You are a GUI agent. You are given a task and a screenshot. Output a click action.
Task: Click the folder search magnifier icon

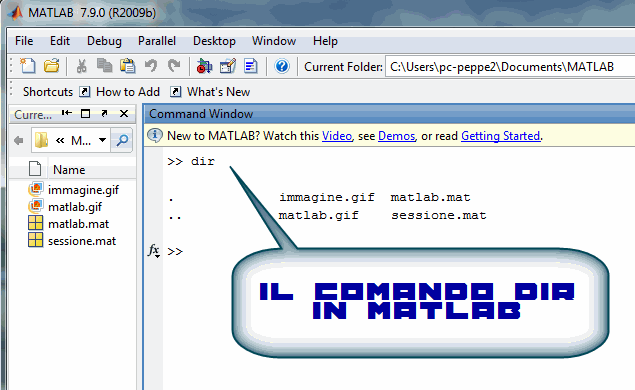[x=122, y=141]
